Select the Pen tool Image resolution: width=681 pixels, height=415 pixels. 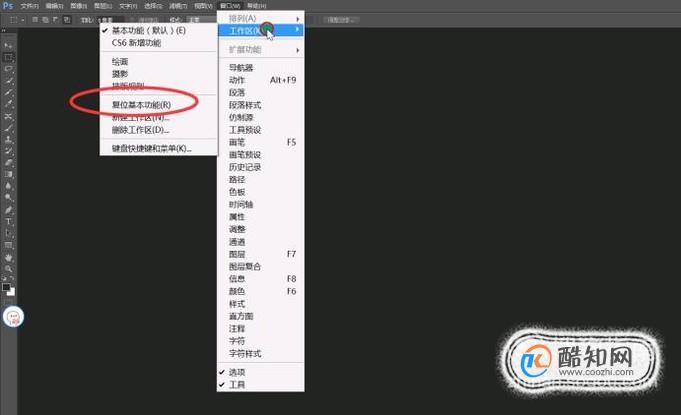pyautogui.click(x=8, y=210)
